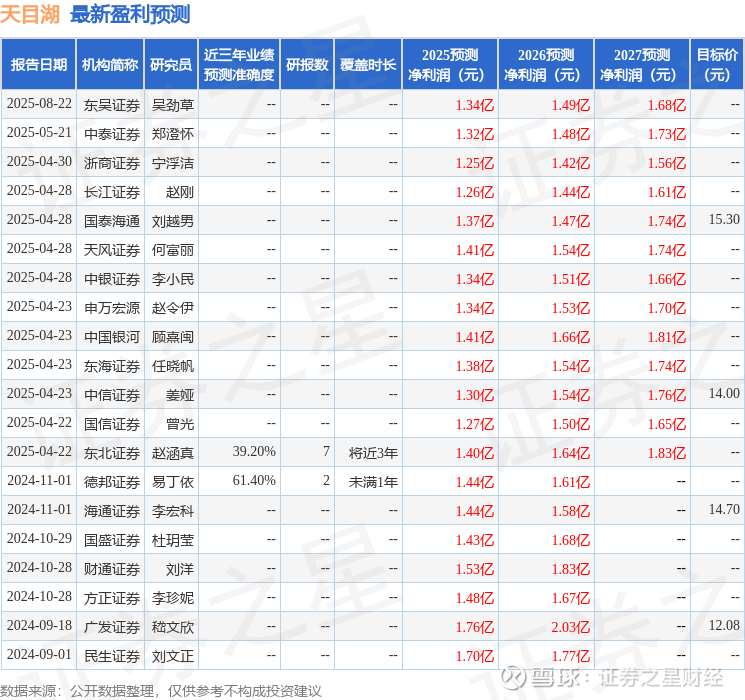
Task: Click analyst name 宁浮洁
Action: 172,163
